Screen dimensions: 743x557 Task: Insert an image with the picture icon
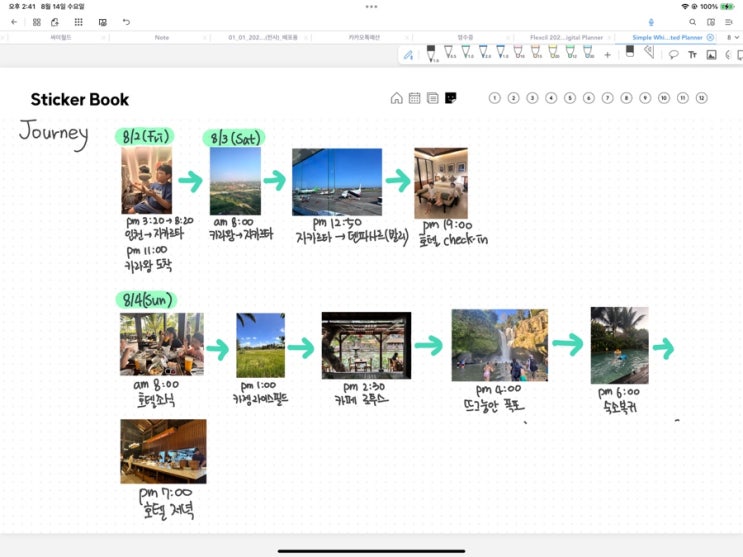(x=711, y=55)
